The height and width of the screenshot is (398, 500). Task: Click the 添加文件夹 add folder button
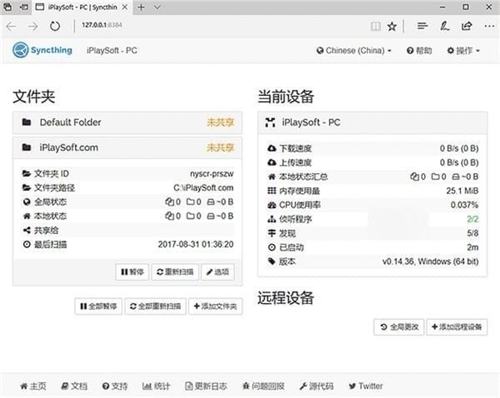pos(215,306)
